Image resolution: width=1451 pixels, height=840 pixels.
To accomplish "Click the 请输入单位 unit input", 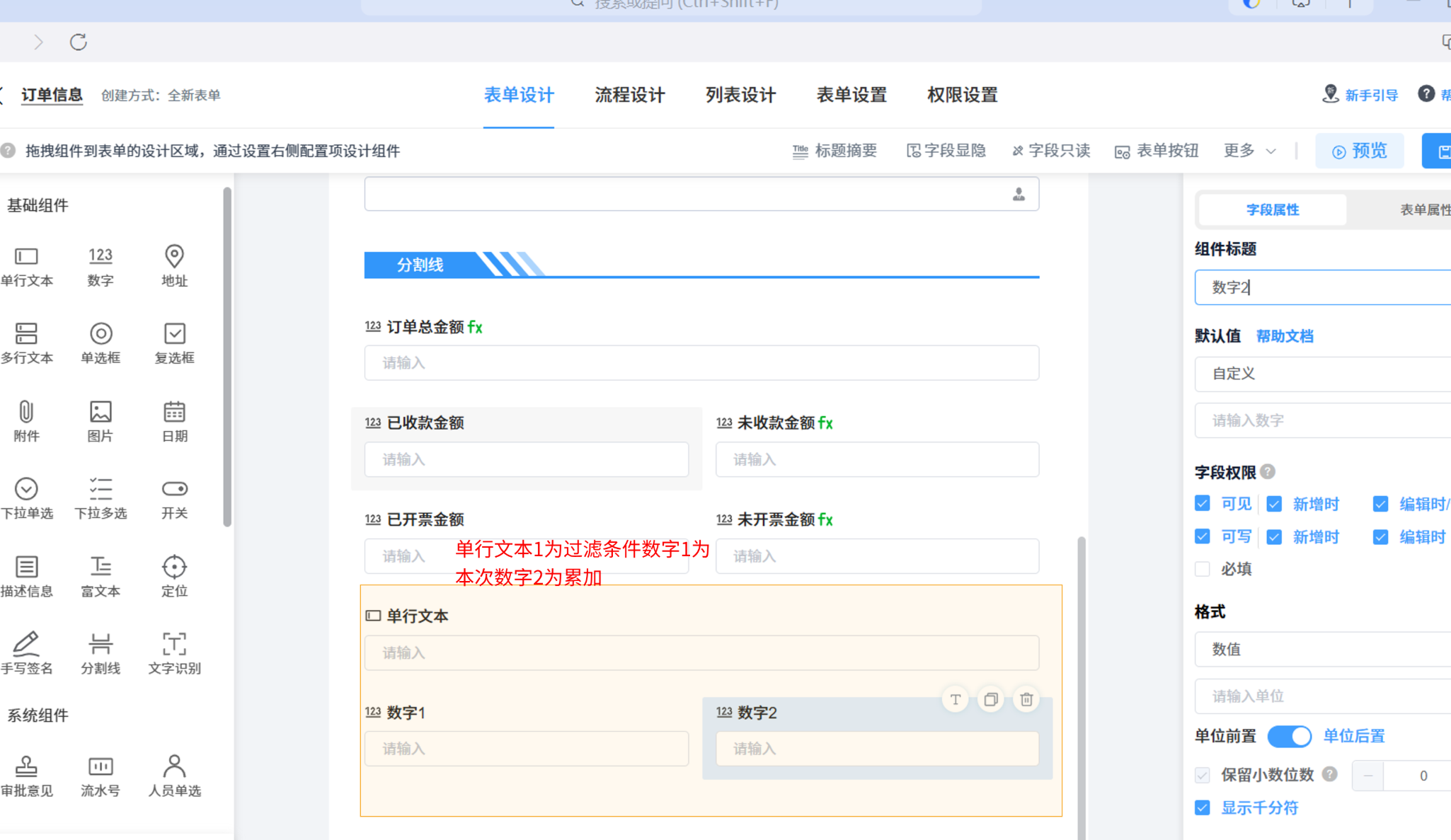I will point(1322,696).
